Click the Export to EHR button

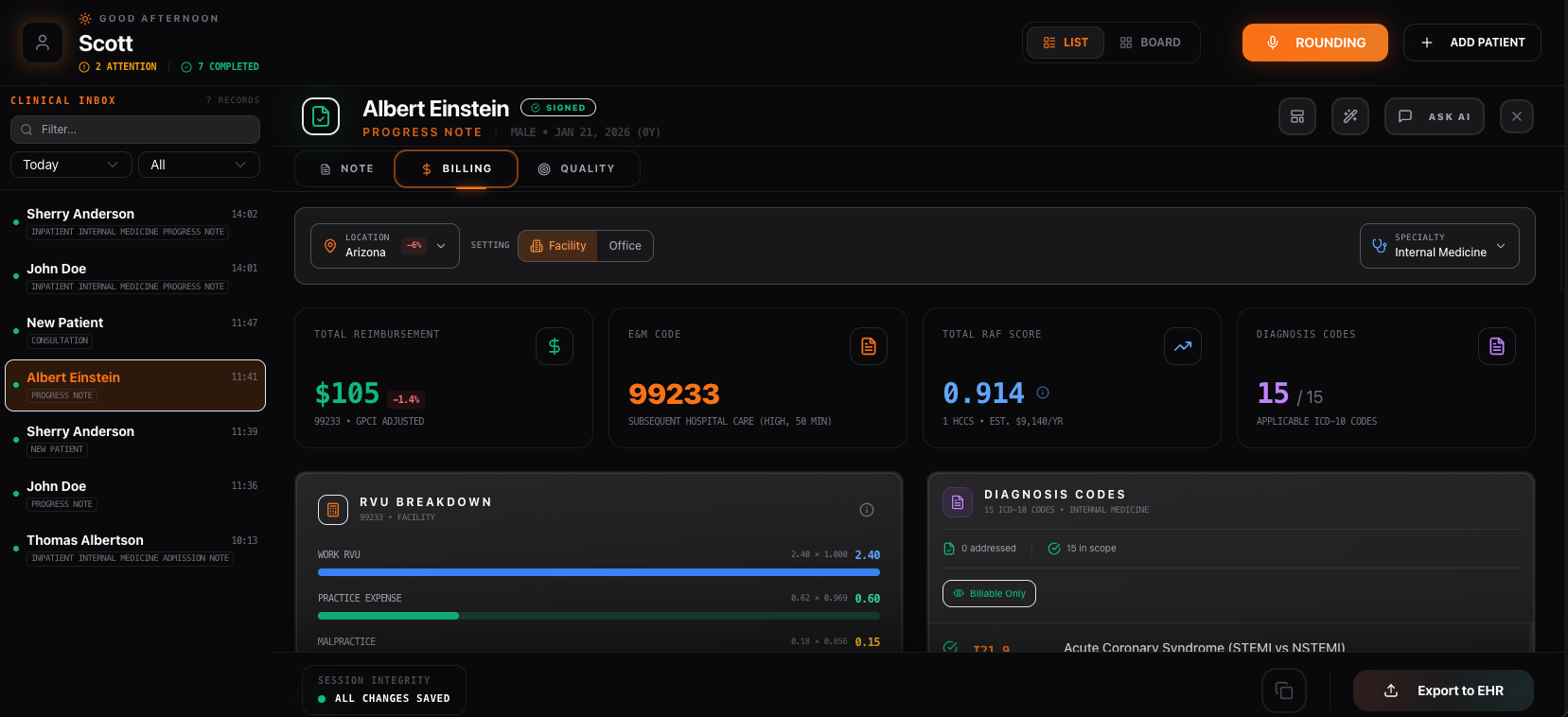point(1443,691)
